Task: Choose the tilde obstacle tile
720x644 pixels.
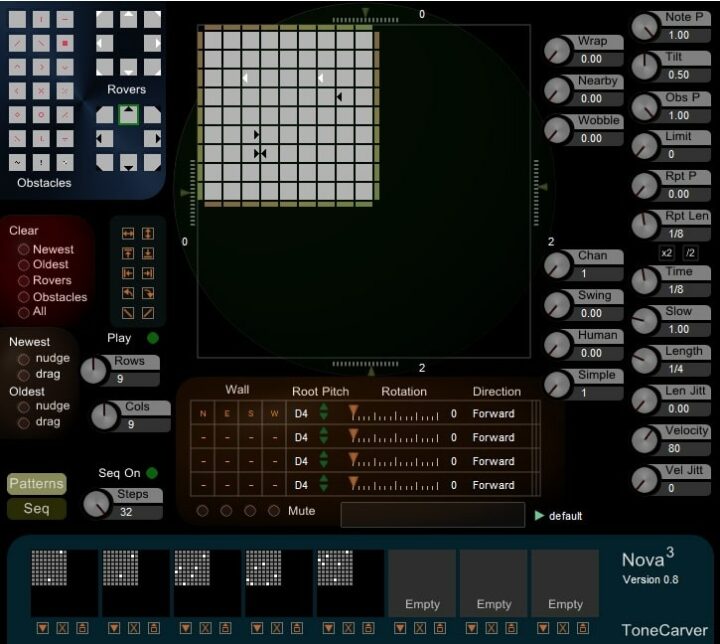Action: pos(17,162)
